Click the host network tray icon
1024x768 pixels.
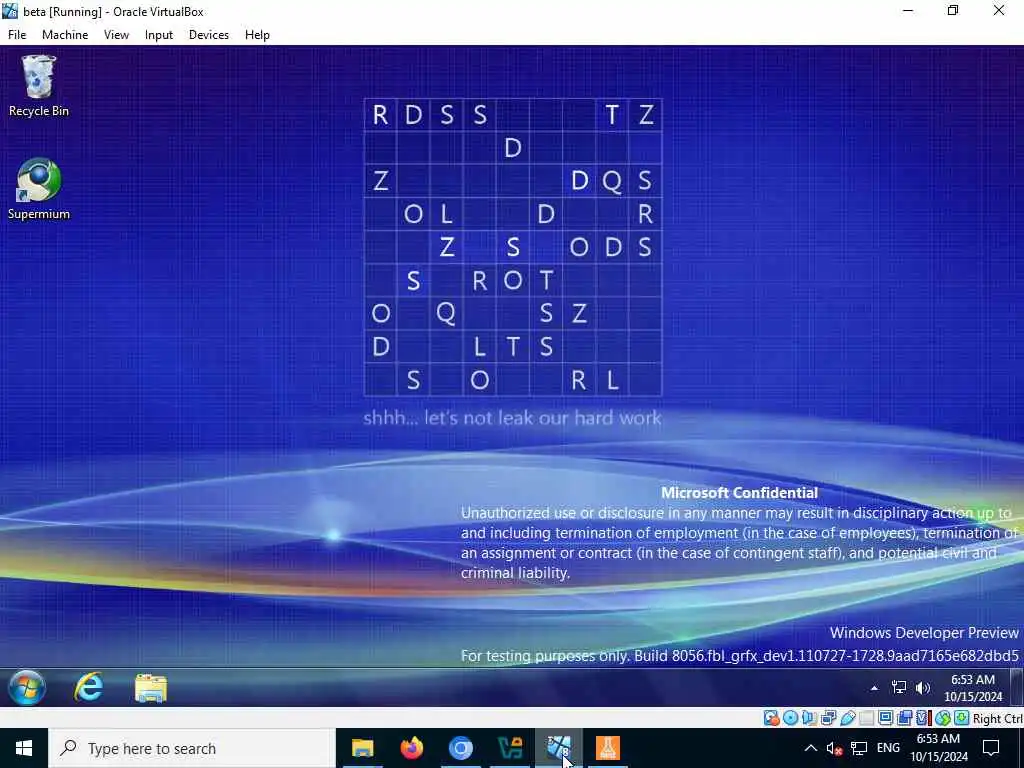click(x=859, y=748)
